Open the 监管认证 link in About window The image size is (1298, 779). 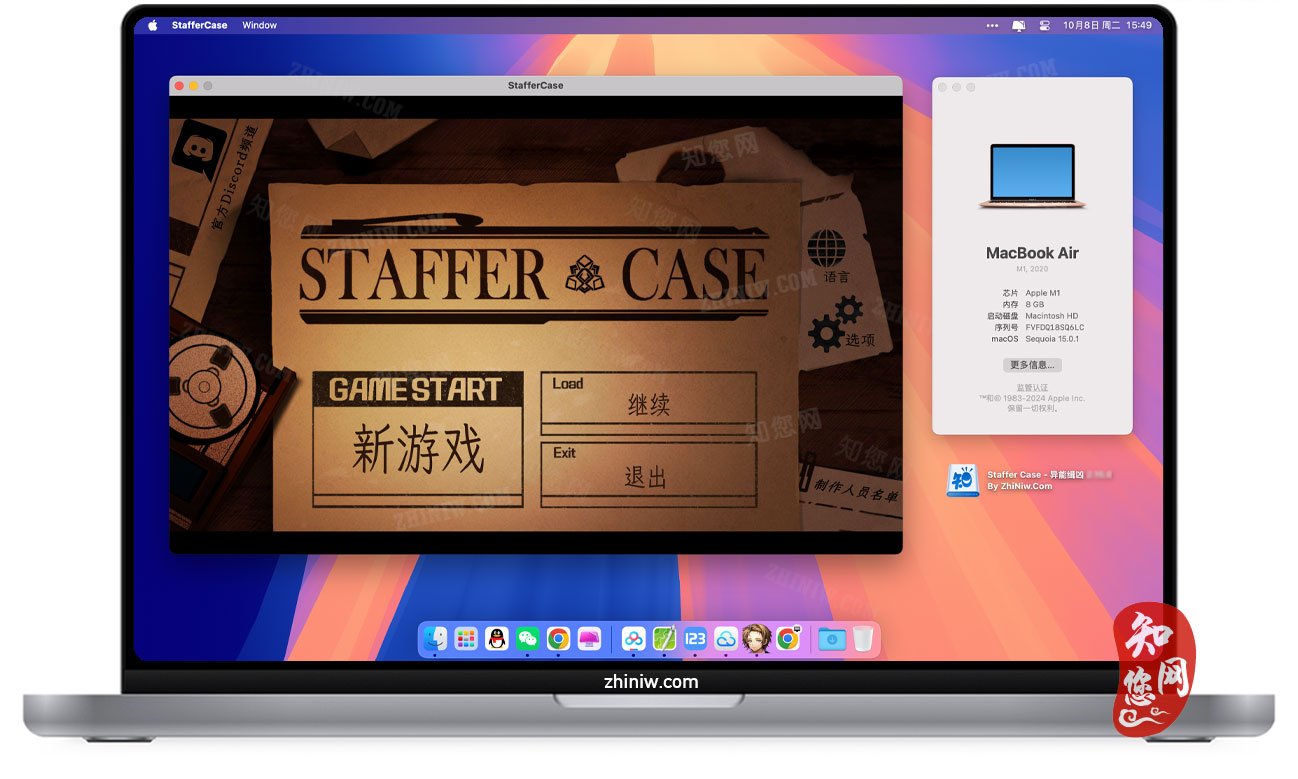tap(1032, 387)
